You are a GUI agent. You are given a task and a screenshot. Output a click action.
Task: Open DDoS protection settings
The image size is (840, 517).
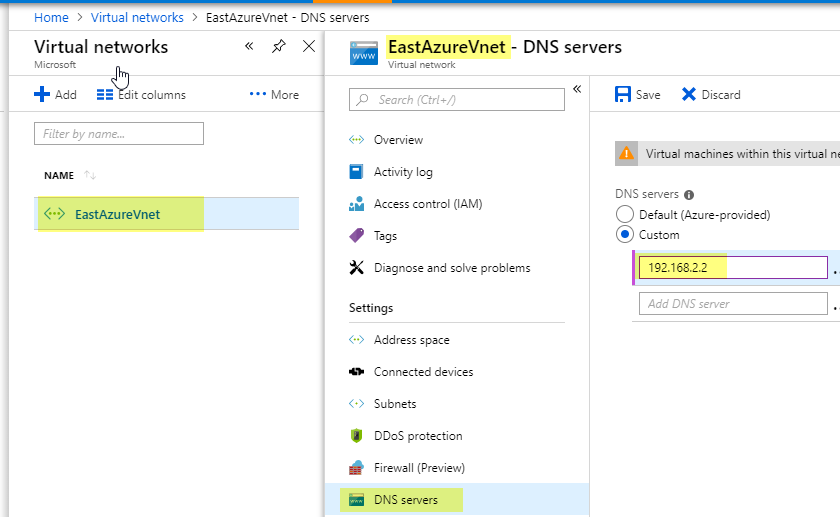(x=418, y=436)
